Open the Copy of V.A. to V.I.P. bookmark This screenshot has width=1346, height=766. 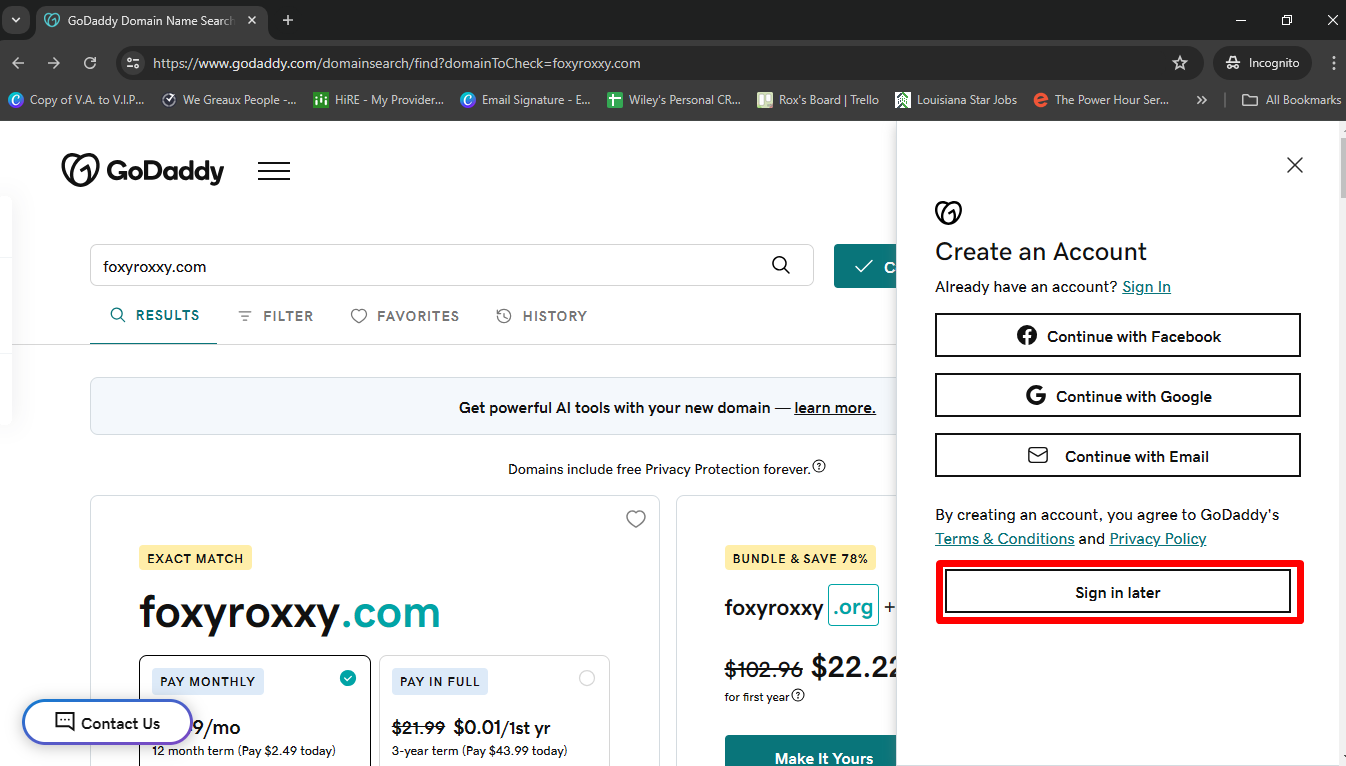pyautogui.click(x=77, y=100)
